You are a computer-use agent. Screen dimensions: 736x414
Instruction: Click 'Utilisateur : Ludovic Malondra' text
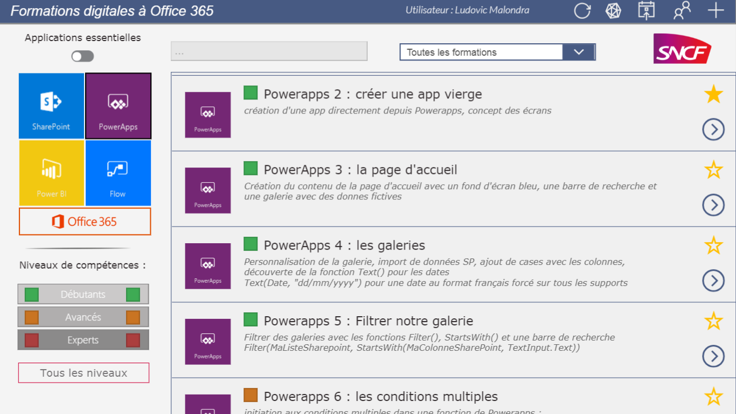(x=468, y=10)
